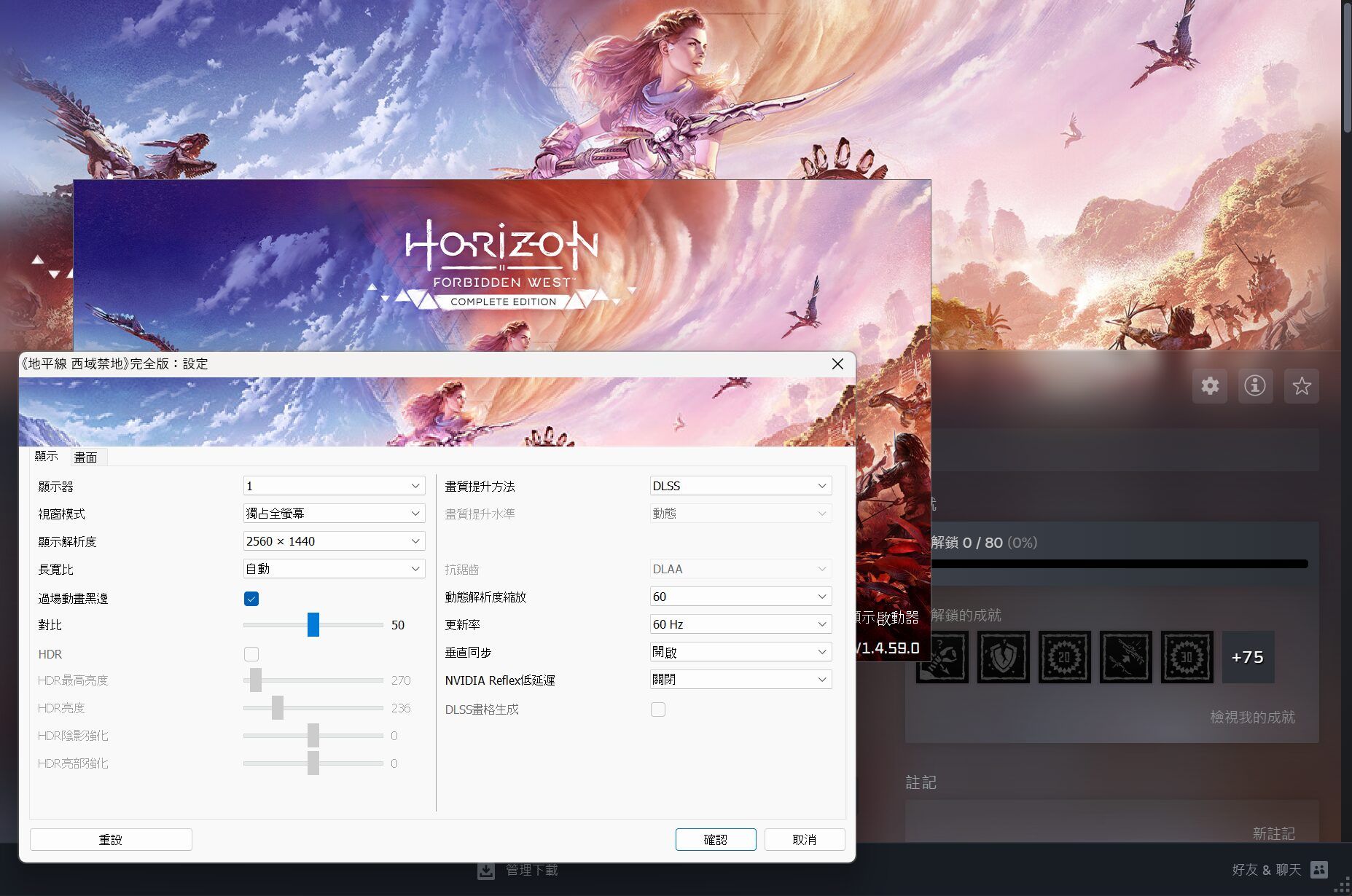Click 管理下載 in Steam bottom bar
The height and width of the screenshot is (896, 1352).
(x=532, y=871)
